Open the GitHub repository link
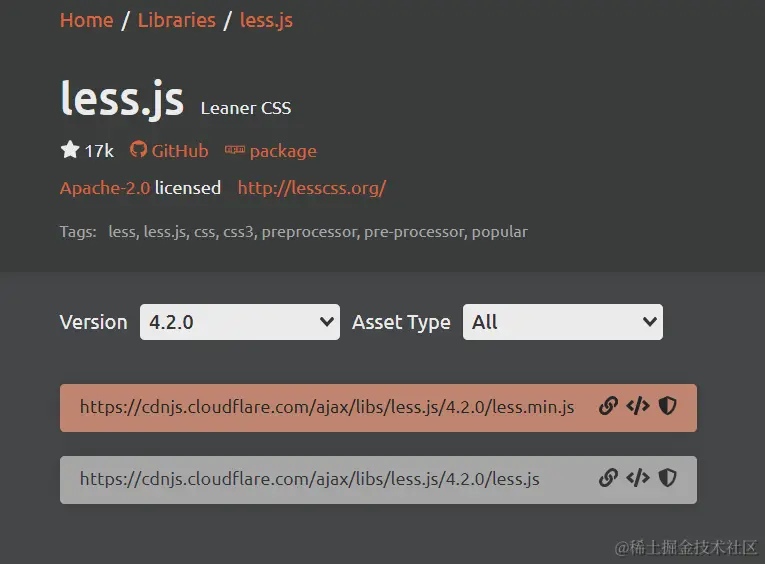The width and height of the screenshot is (765, 564). 180,151
